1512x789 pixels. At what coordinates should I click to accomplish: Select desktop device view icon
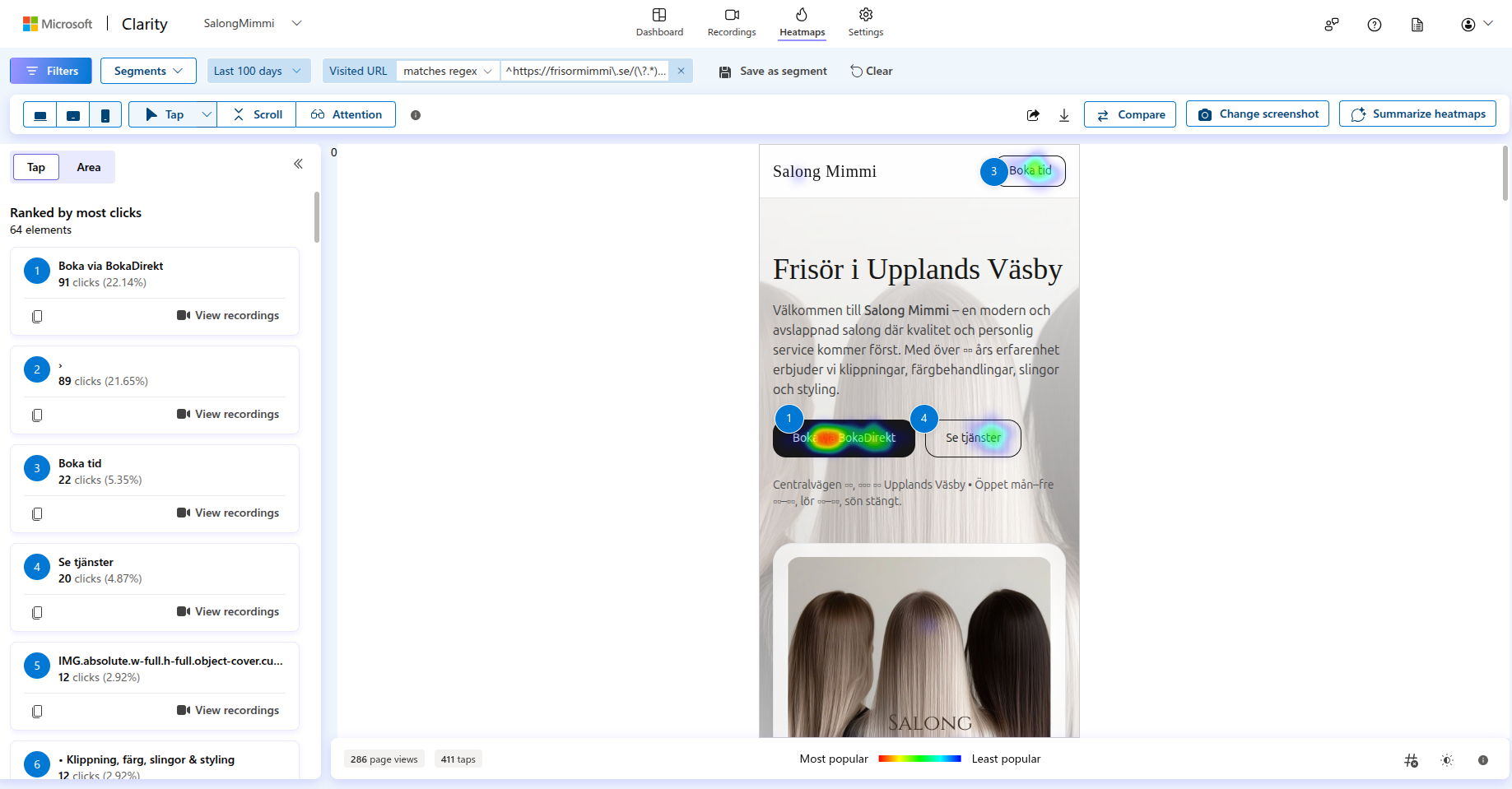(x=40, y=115)
